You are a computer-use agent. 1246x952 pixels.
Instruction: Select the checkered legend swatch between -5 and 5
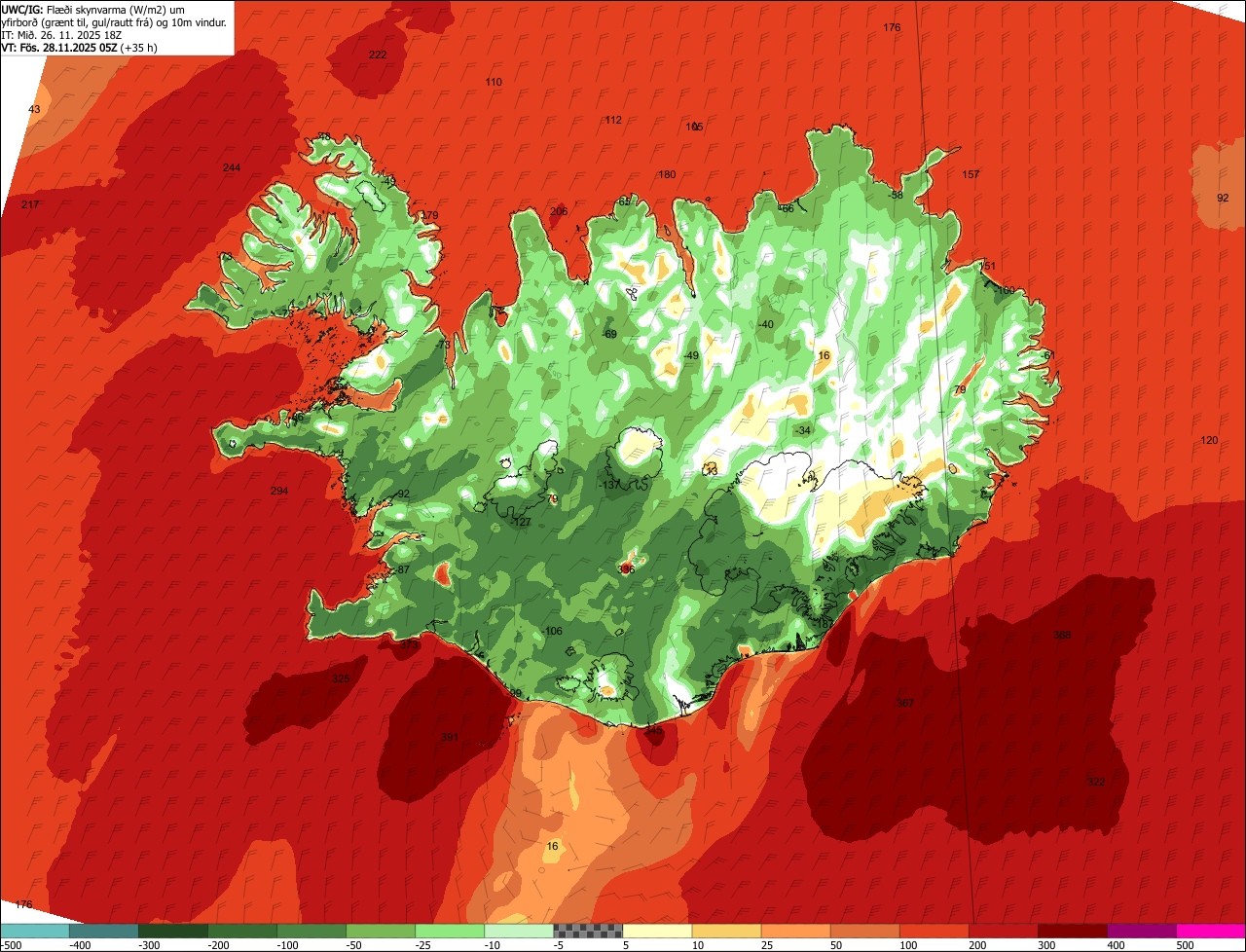(588, 931)
